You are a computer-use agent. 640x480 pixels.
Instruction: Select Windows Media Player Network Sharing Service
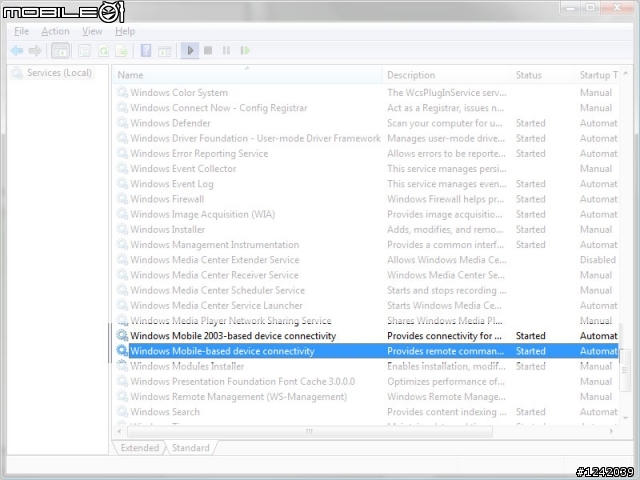pos(231,320)
